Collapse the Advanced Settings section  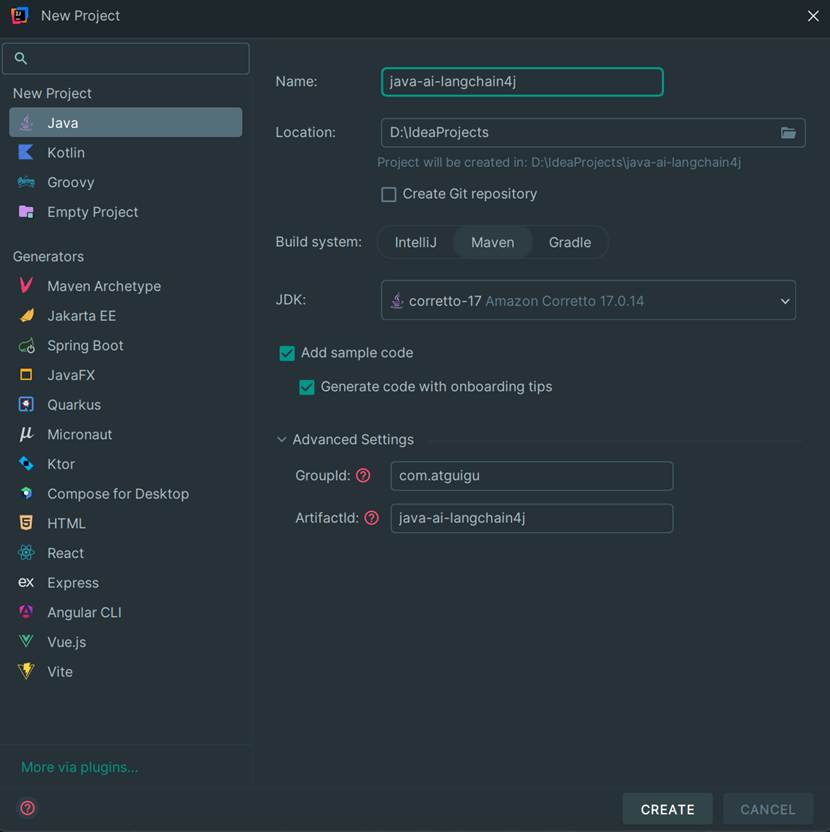(281, 439)
